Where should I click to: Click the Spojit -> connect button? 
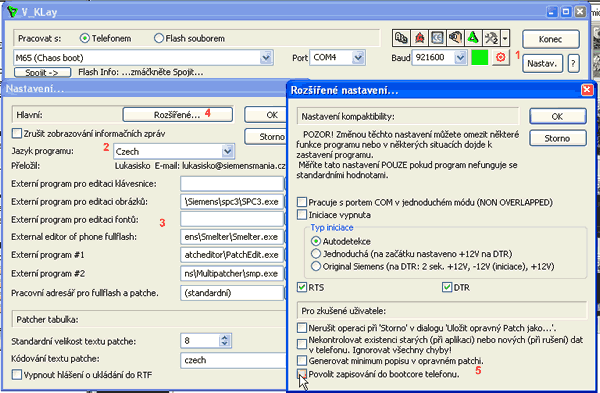(42, 72)
